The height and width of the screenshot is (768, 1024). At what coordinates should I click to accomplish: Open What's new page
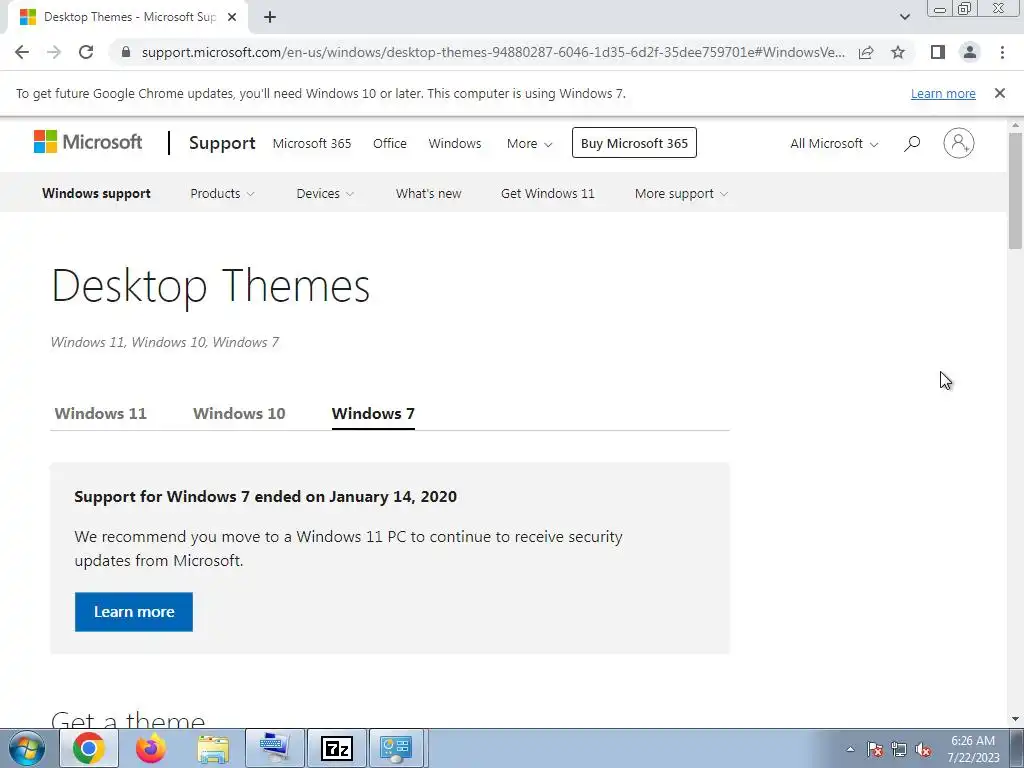pos(428,193)
